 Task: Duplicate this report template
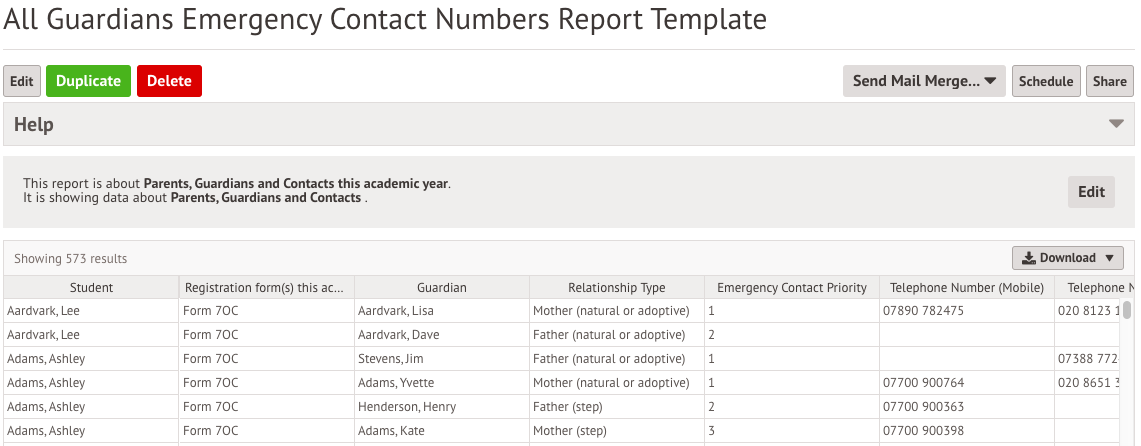[88, 81]
